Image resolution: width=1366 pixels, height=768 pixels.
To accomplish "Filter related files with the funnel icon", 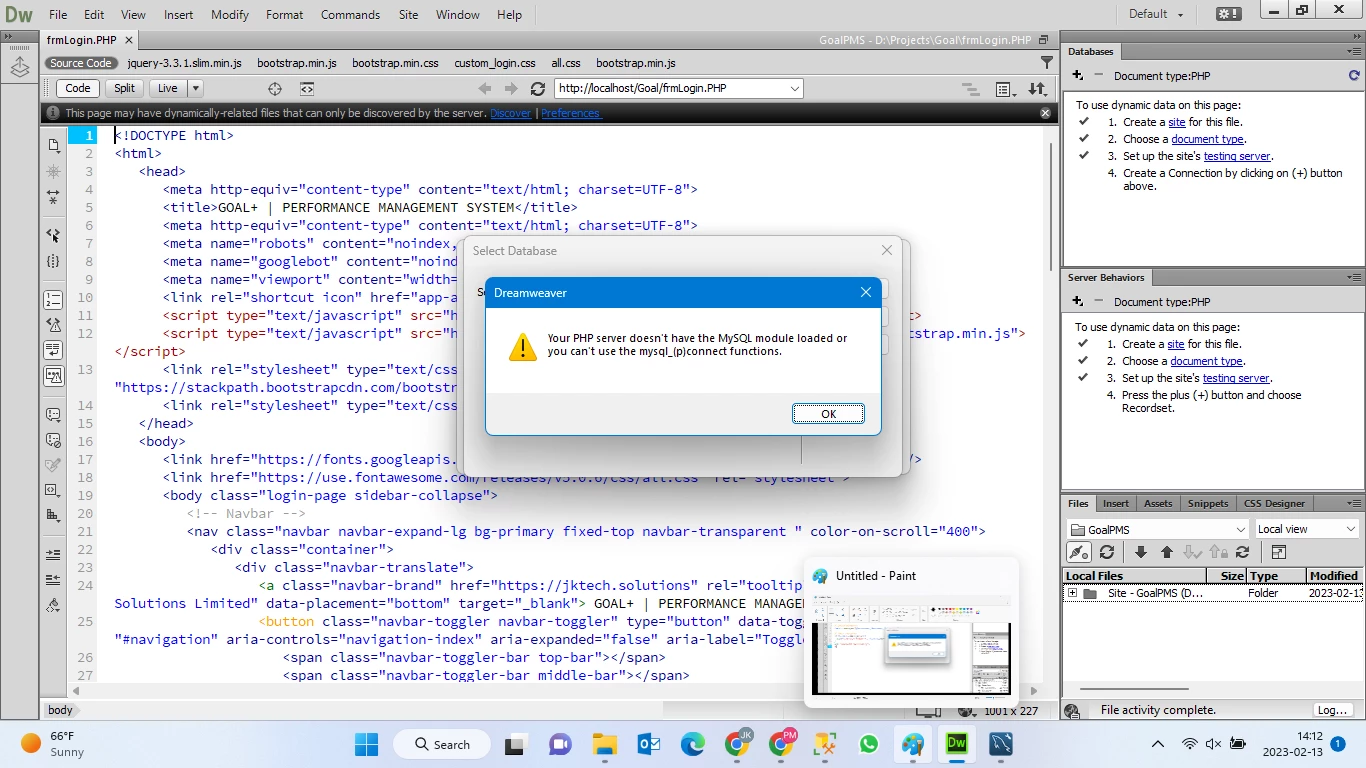I will tap(1047, 62).
